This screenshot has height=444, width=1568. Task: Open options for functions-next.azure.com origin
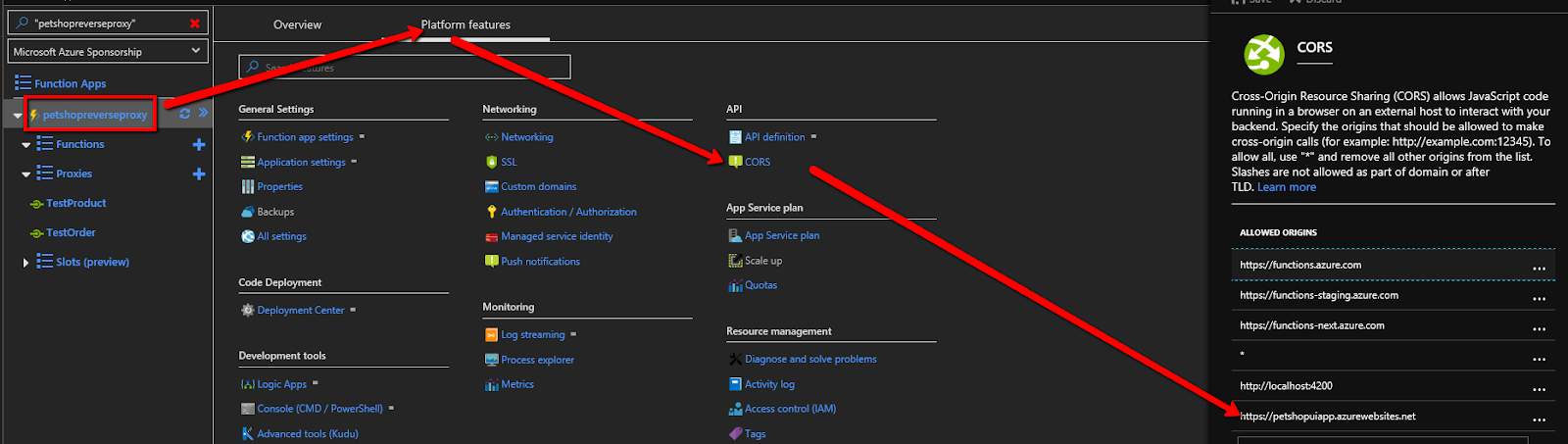click(1539, 328)
